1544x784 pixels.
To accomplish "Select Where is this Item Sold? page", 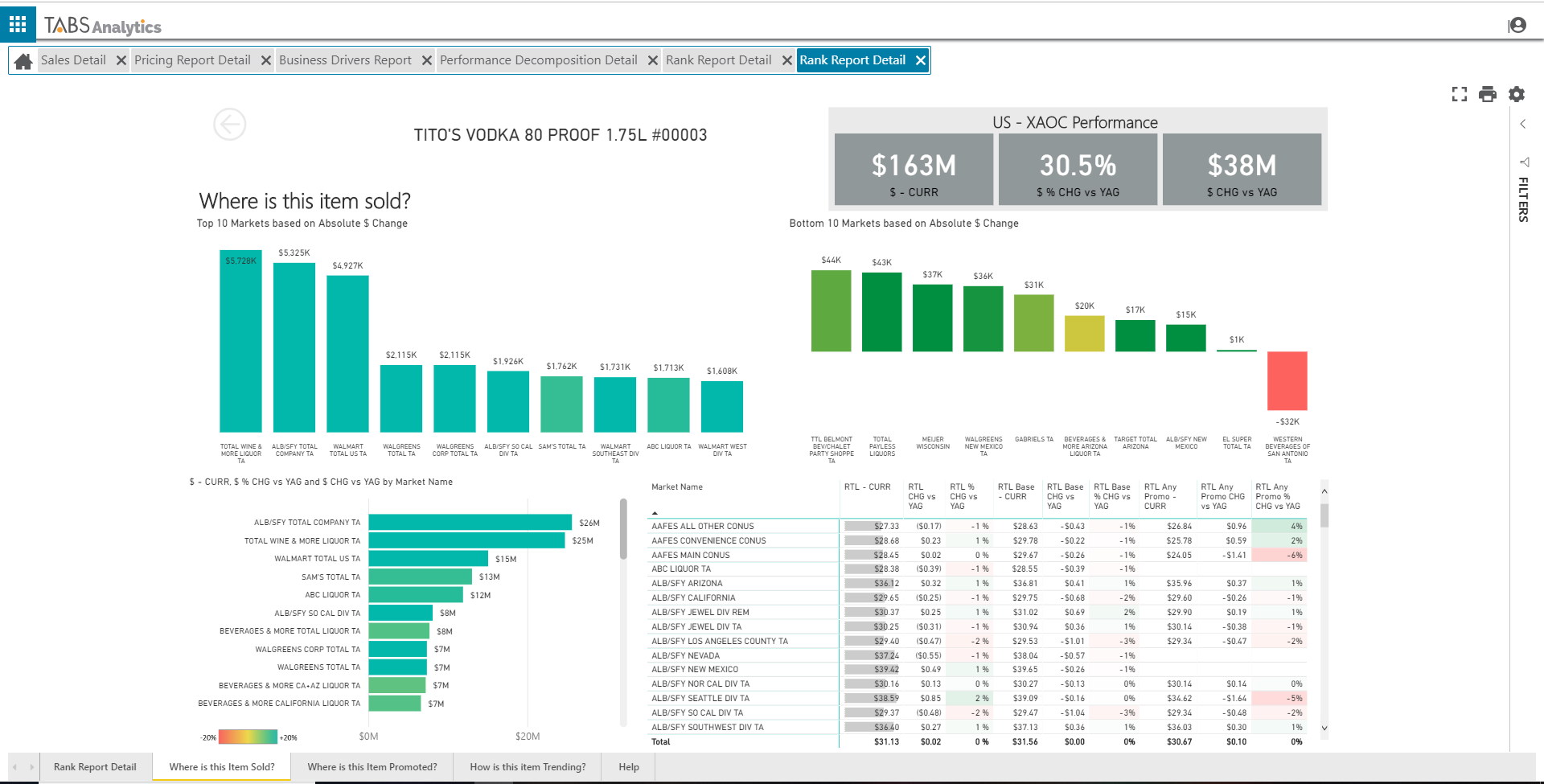I will point(222,767).
